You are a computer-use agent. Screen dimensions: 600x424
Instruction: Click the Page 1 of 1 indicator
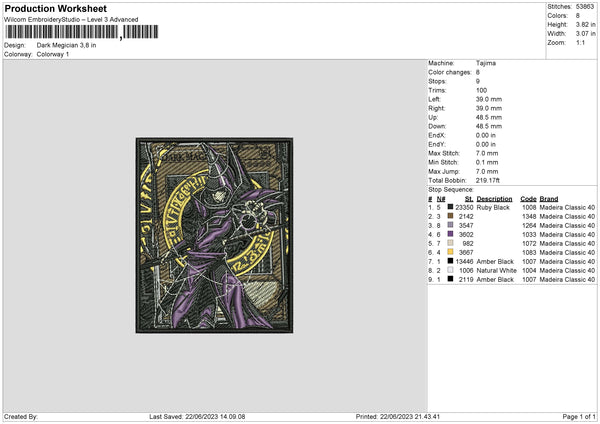(x=579, y=417)
